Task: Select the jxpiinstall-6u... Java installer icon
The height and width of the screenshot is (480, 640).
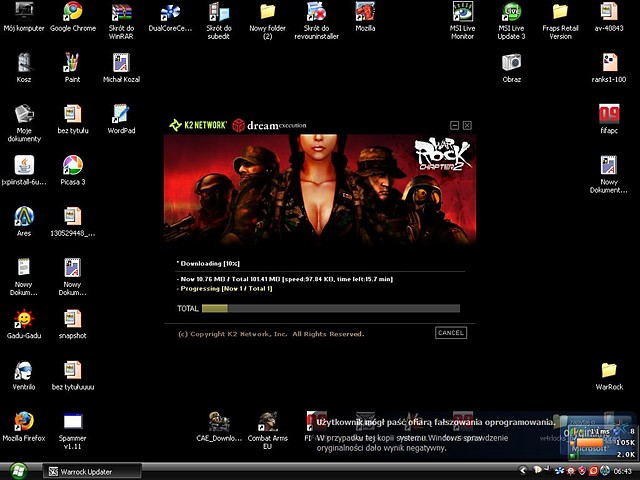Action: (24, 171)
